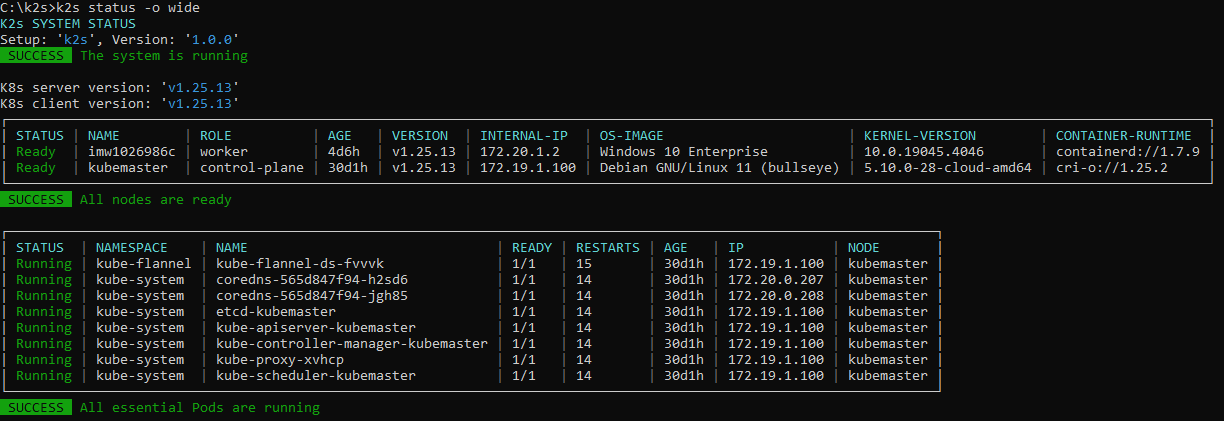Click the coredns-565d847f94-h2sd6 pod name
The image size is (1224, 421).
(312, 280)
